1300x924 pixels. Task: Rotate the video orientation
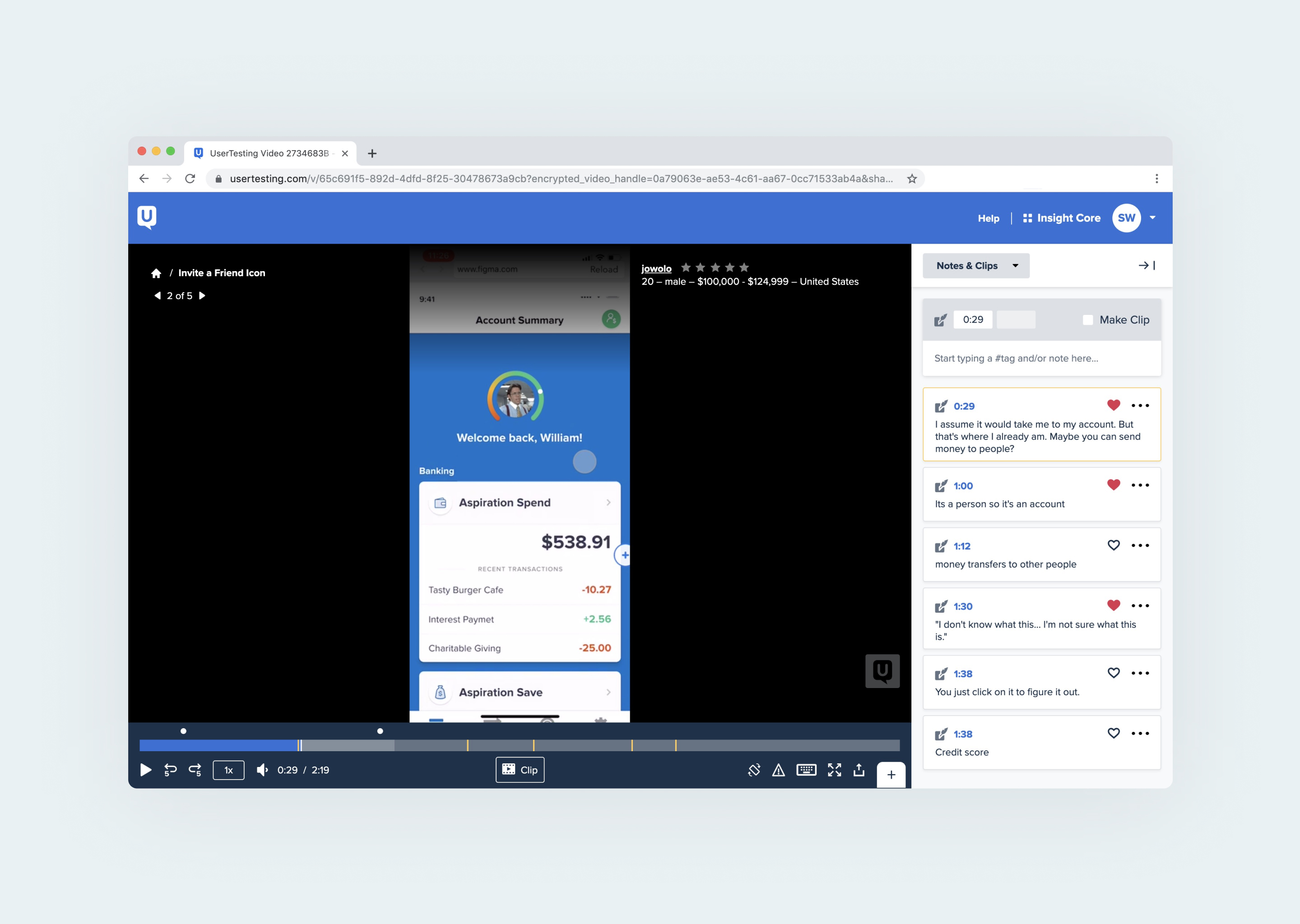click(754, 770)
